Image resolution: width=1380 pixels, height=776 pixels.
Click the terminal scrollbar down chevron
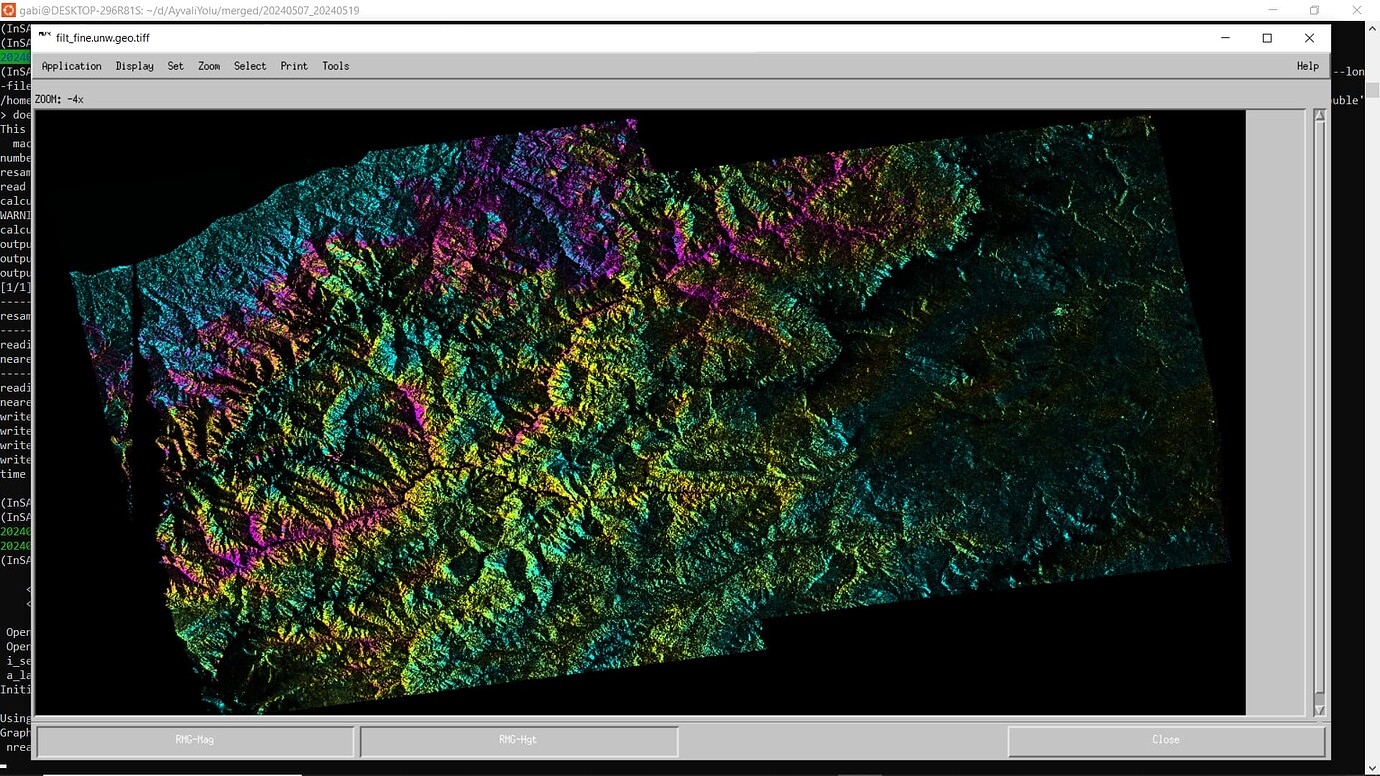(1373, 768)
